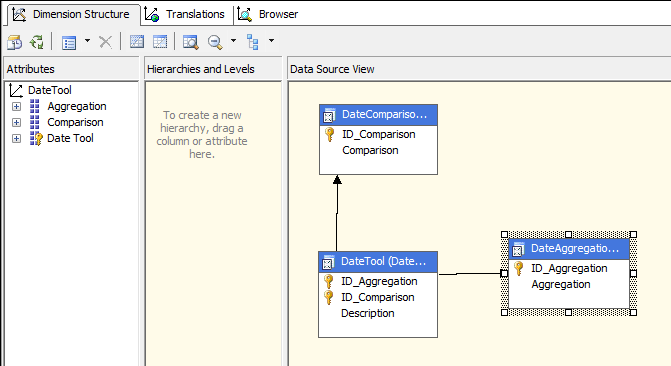This screenshot has width=671, height=366.
Task: Select ID_Comparison column in DateComparison table
Action: coord(379,134)
